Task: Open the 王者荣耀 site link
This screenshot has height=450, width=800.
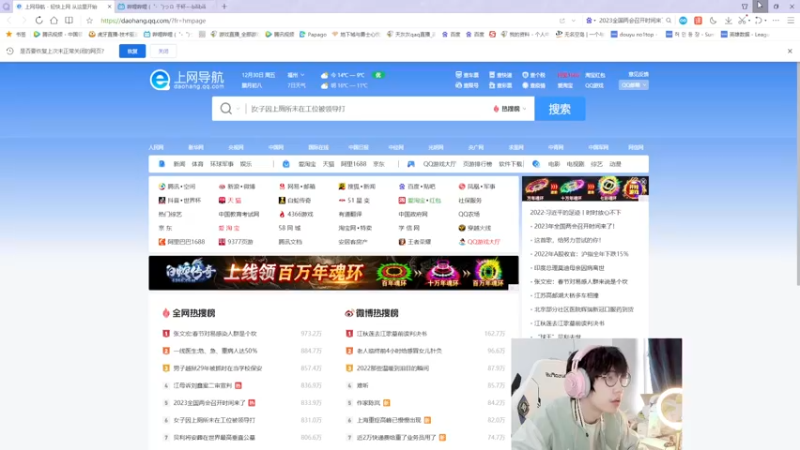Action: (x=415, y=242)
